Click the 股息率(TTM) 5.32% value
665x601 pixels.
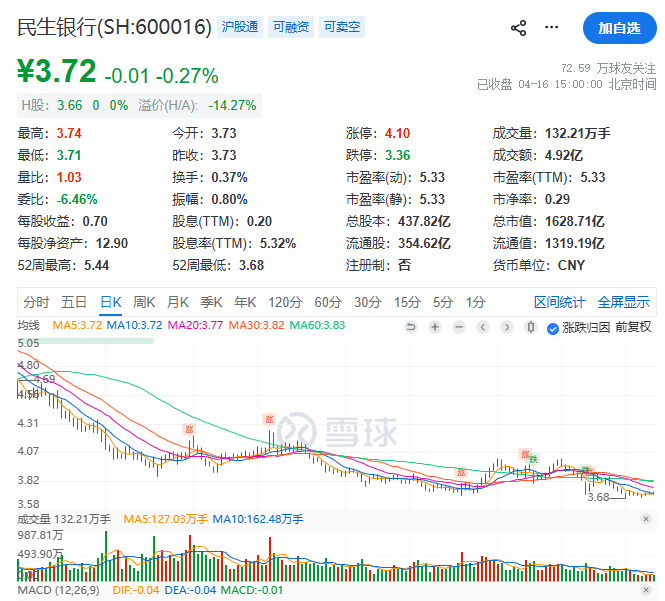[278, 243]
